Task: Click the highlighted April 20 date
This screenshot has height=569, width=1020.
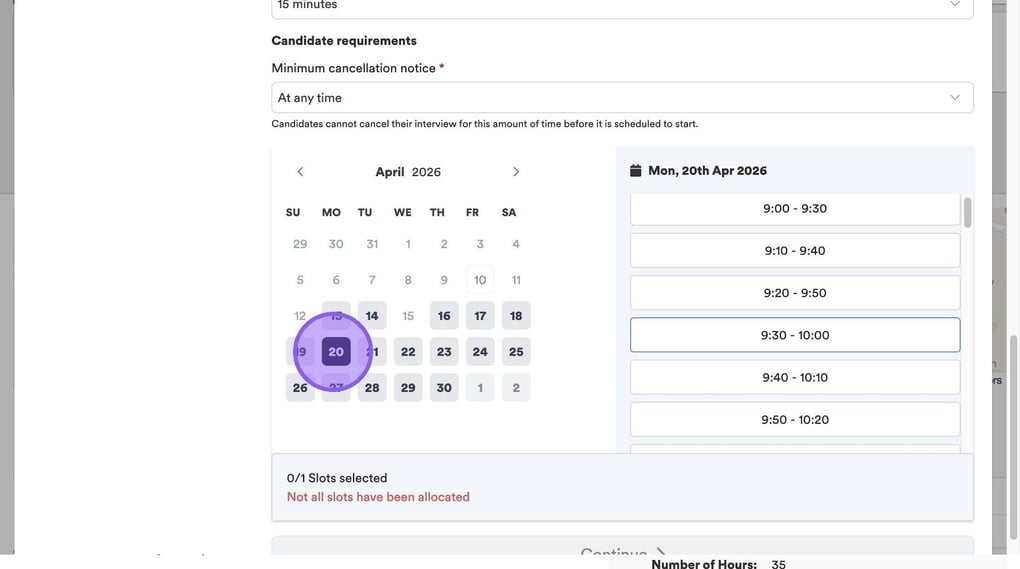Action: [336, 352]
